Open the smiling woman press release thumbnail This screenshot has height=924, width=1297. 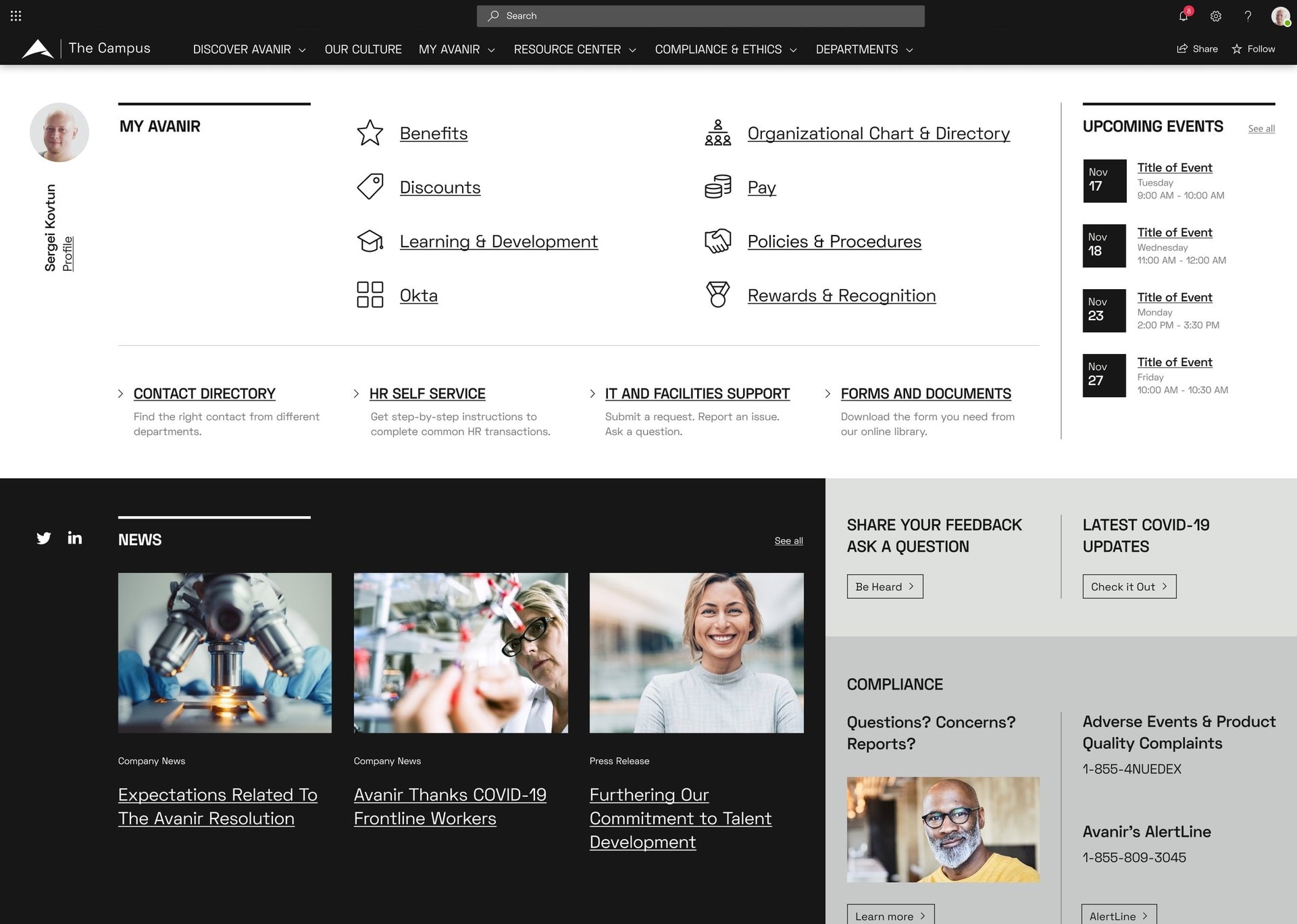(696, 652)
